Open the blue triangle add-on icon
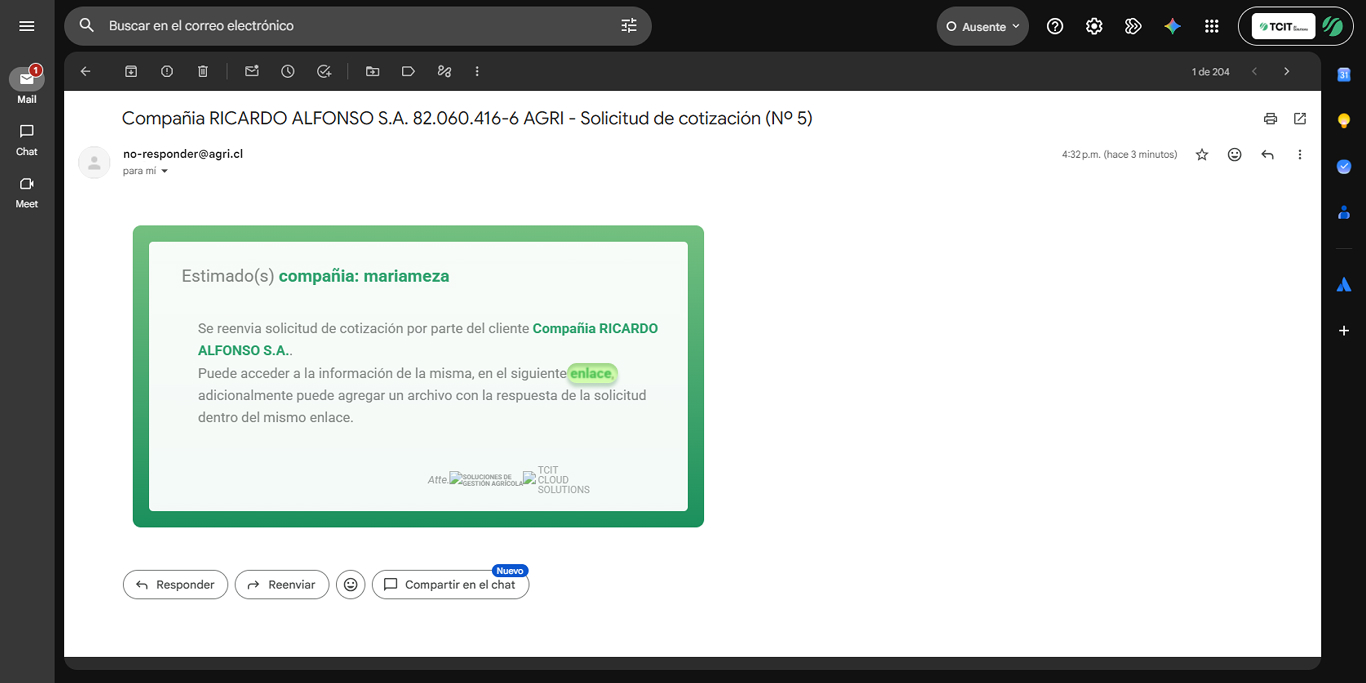 coord(1344,285)
